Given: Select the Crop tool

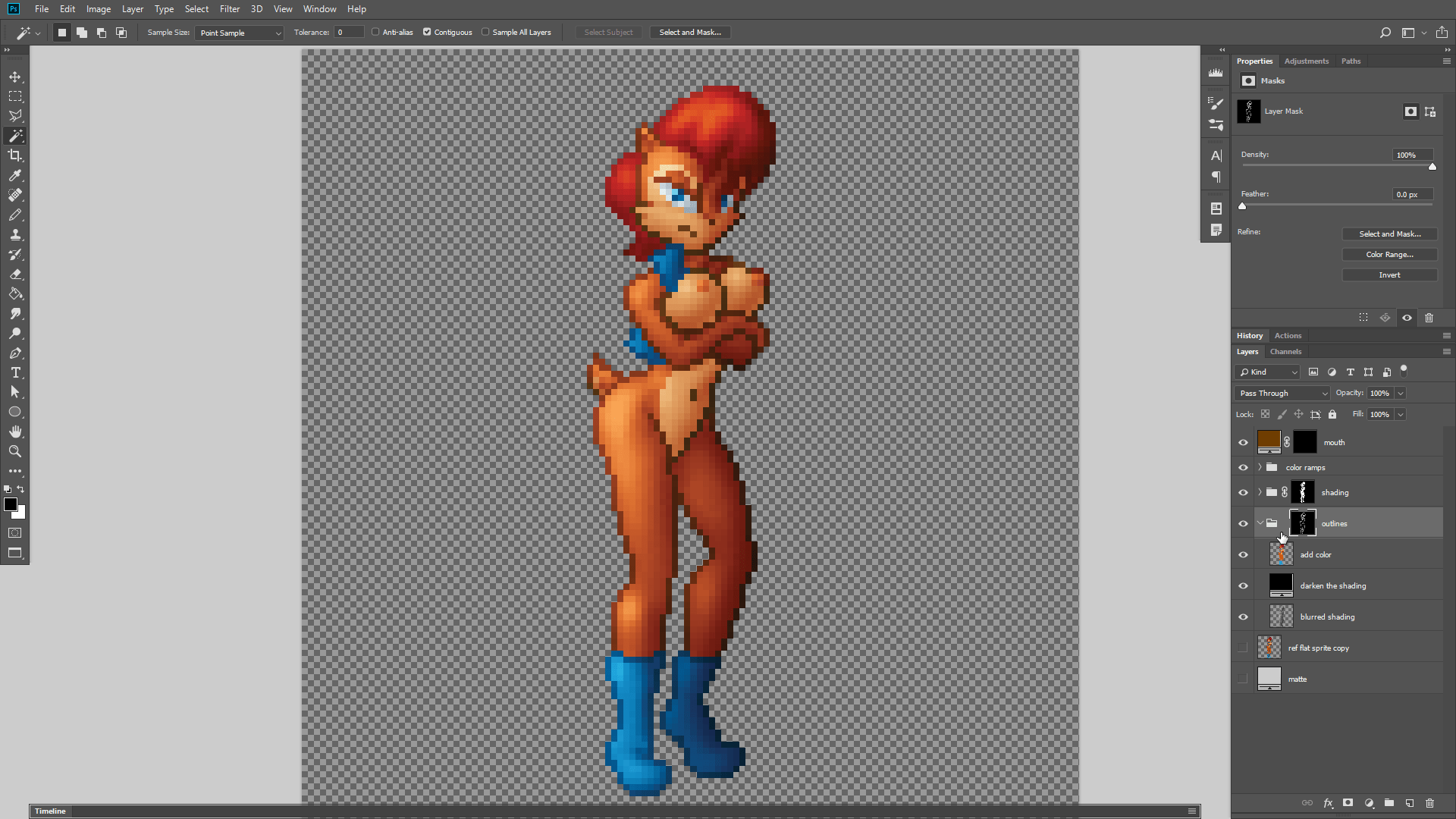Looking at the screenshot, I should coord(15,155).
